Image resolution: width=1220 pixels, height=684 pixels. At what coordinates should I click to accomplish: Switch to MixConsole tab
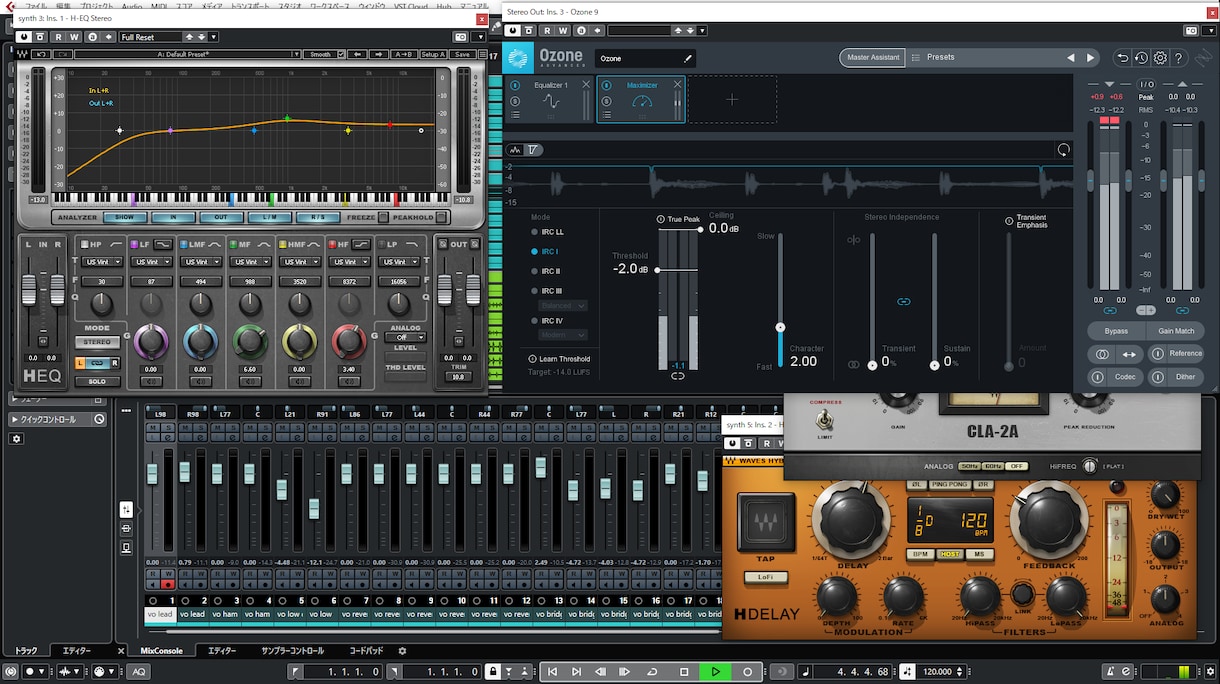[x=161, y=651]
